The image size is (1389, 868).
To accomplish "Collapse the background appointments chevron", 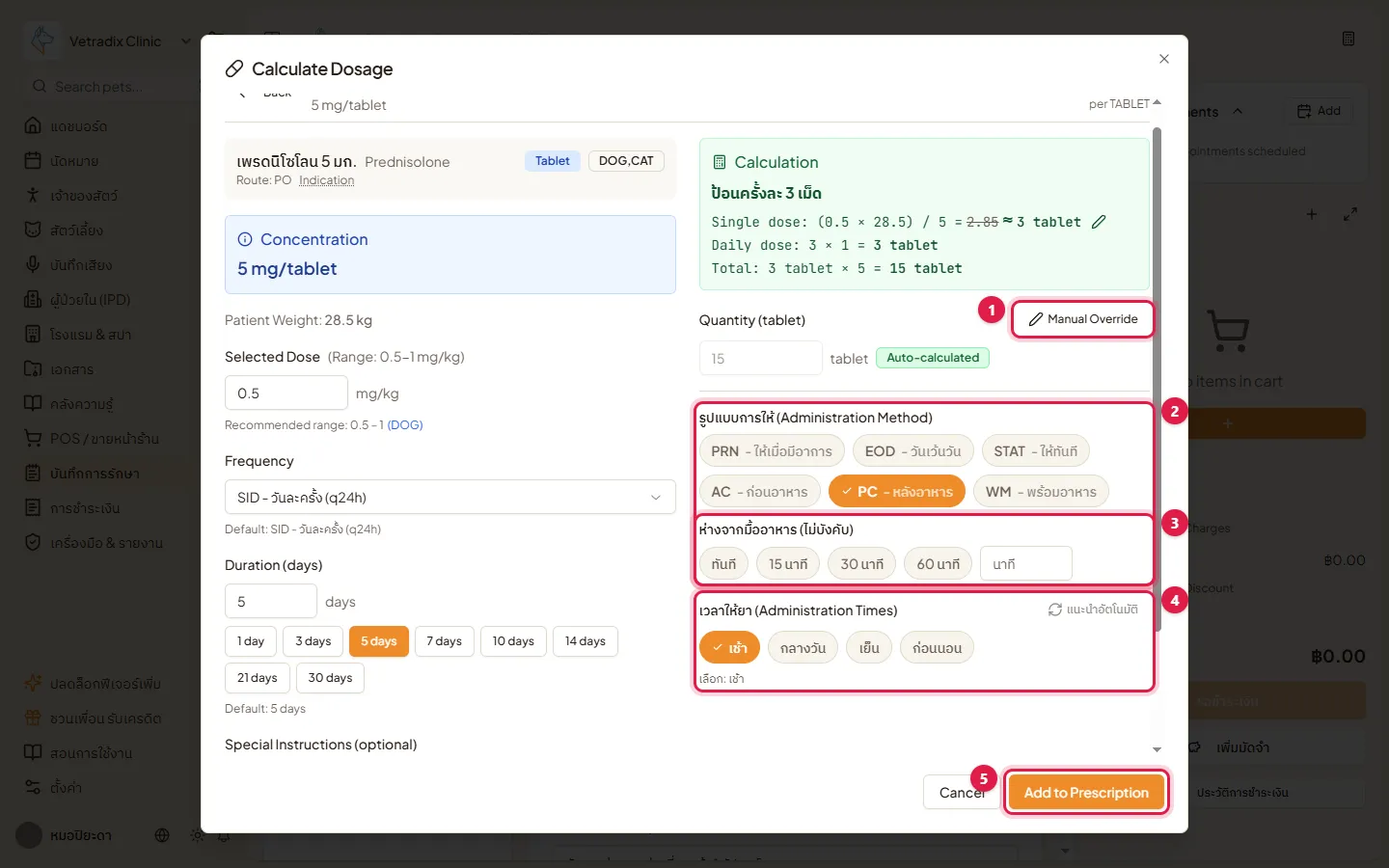I will click(1238, 112).
